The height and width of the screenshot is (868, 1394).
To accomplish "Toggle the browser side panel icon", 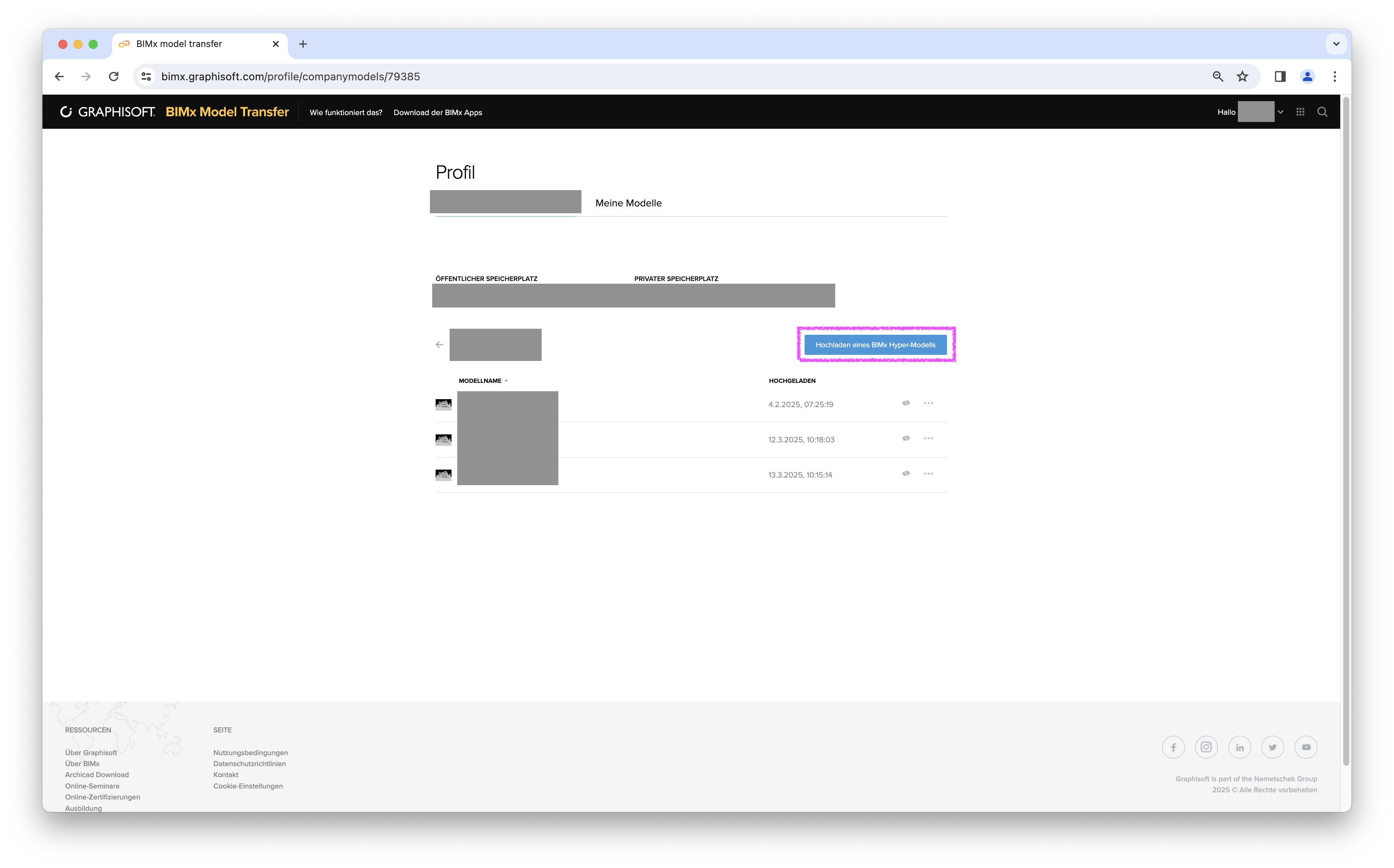I will 1280,76.
